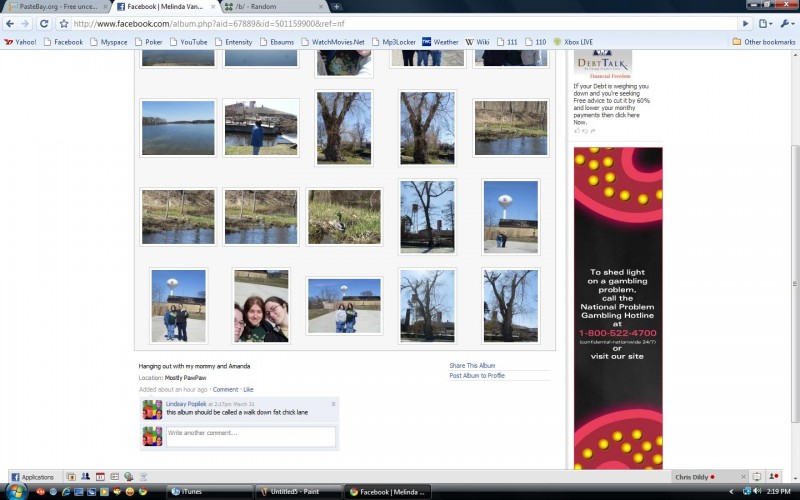Click the browser forward arrow

(x=24, y=23)
